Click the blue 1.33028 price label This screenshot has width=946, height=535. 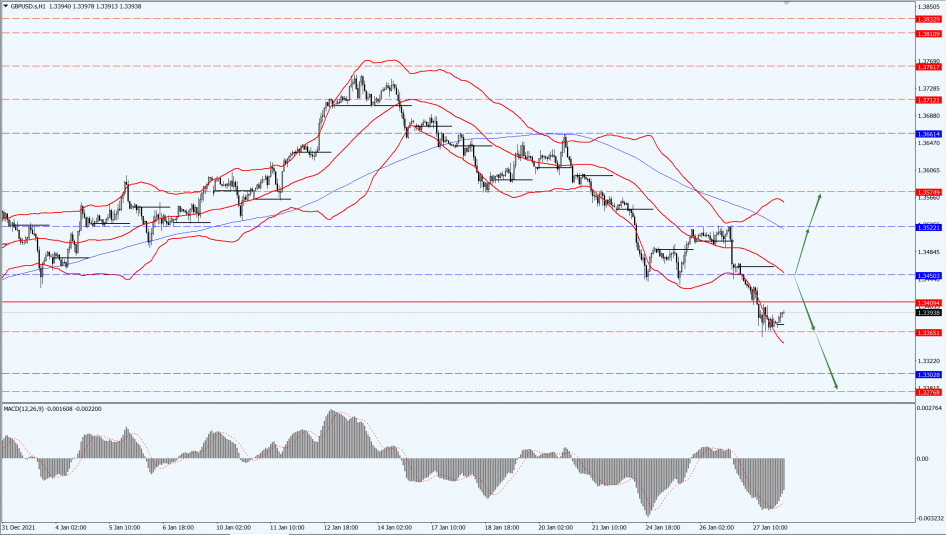point(928,374)
